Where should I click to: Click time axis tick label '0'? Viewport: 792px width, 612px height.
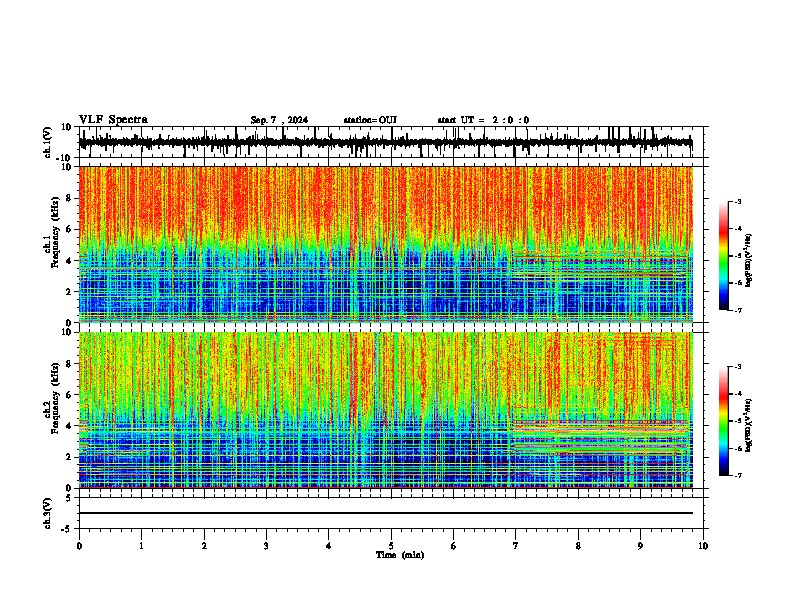pos(79,546)
